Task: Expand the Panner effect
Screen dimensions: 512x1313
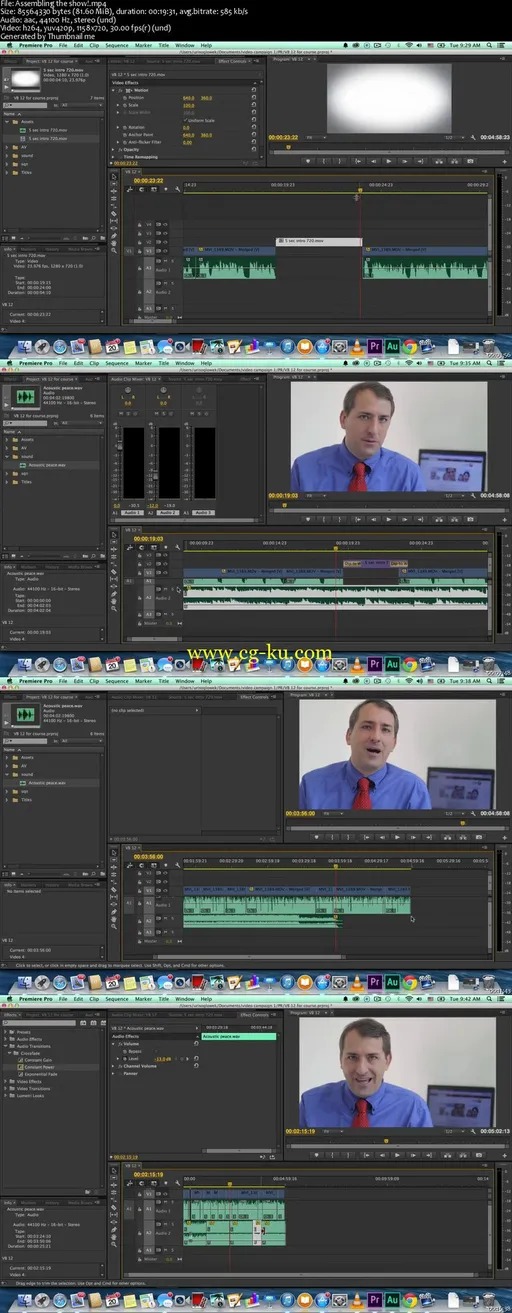Action: coord(114,1072)
